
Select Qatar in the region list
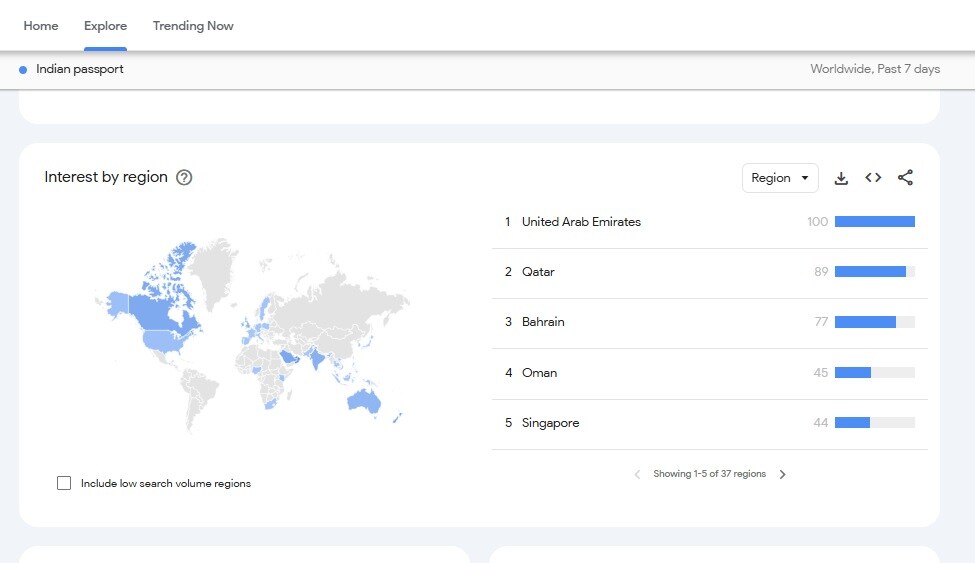point(538,272)
